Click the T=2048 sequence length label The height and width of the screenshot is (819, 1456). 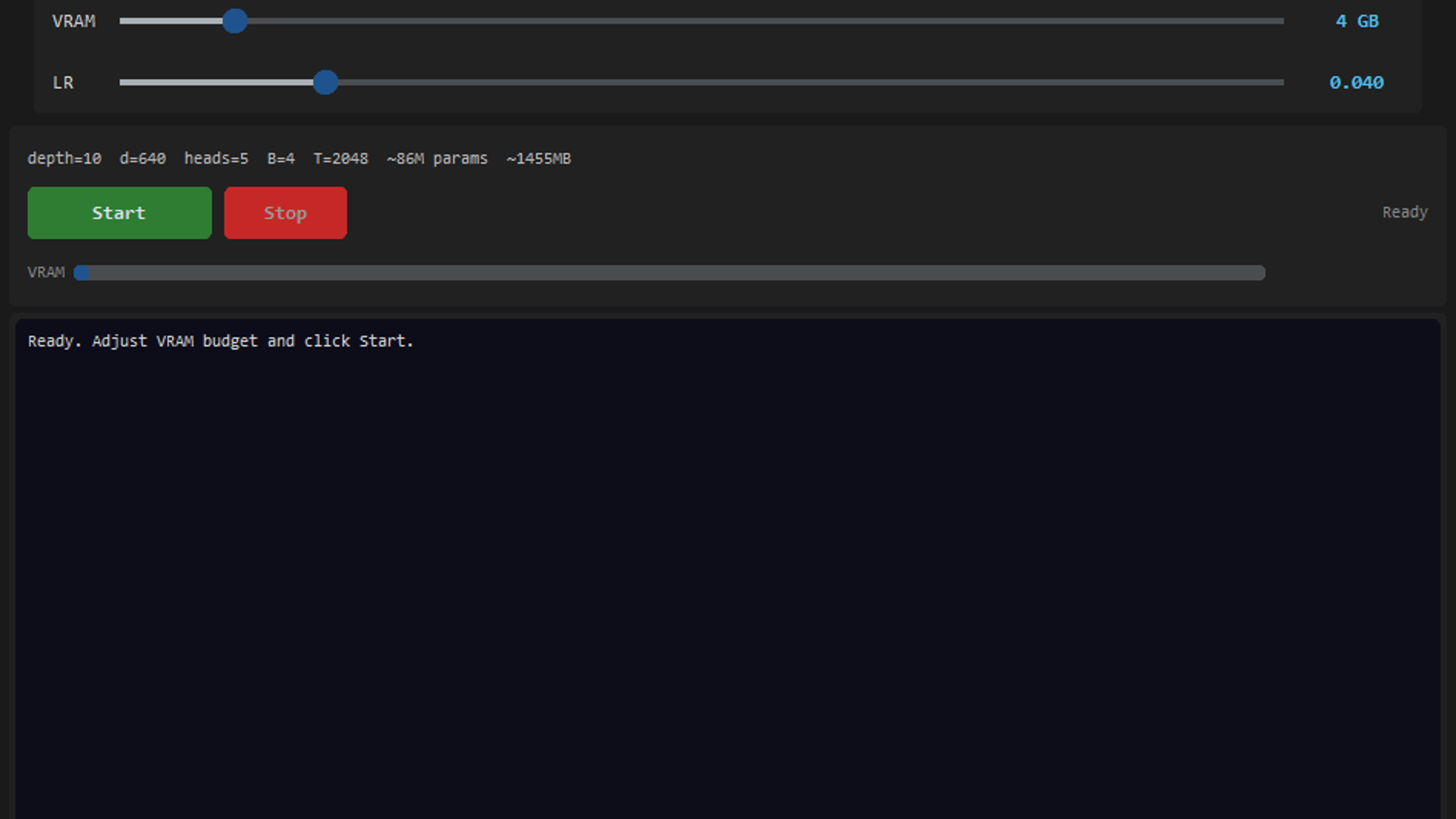click(x=340, y=158)
